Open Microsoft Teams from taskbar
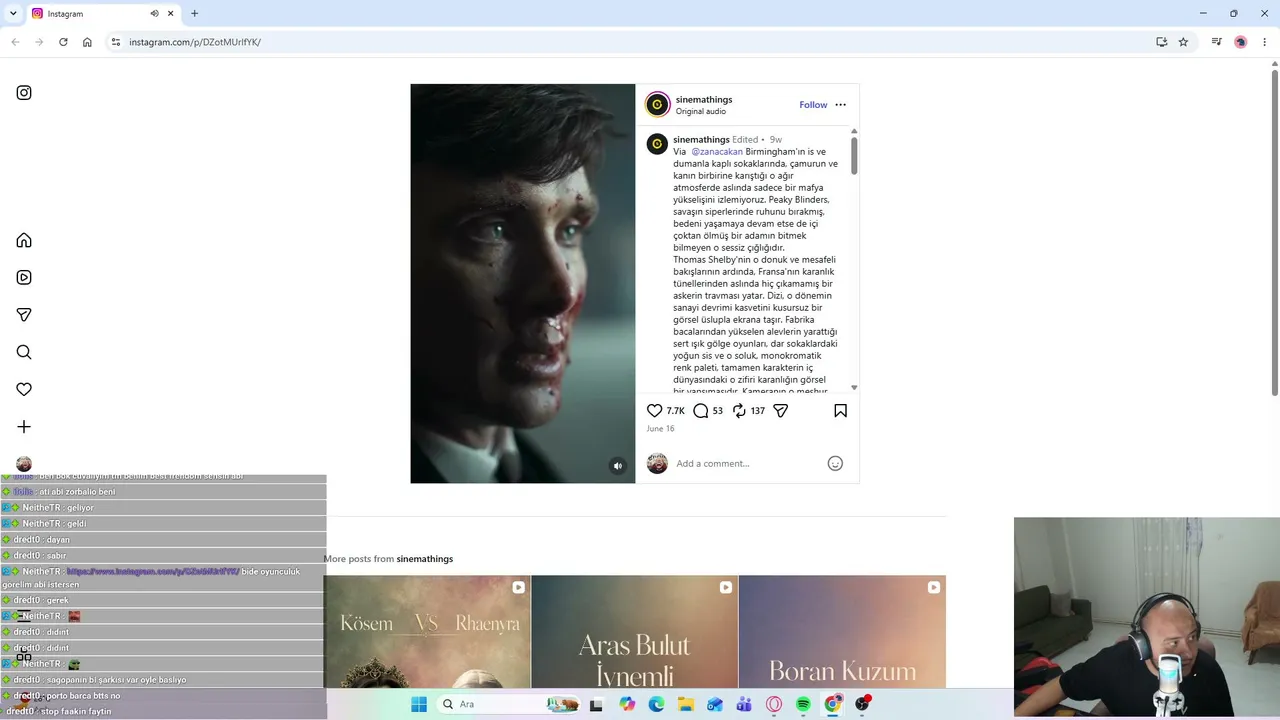 (744, 704)
